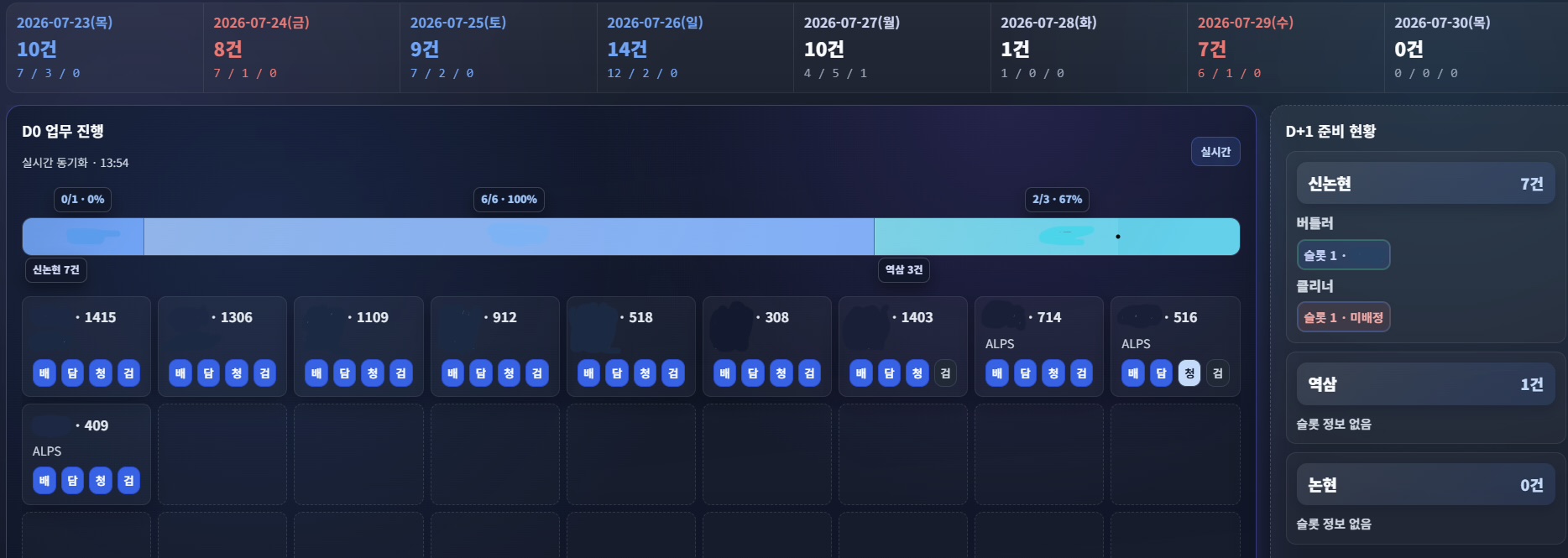Click the 청 badge on card 1109
Viewport: 1568px width, 558px height.
pos(373,373)
